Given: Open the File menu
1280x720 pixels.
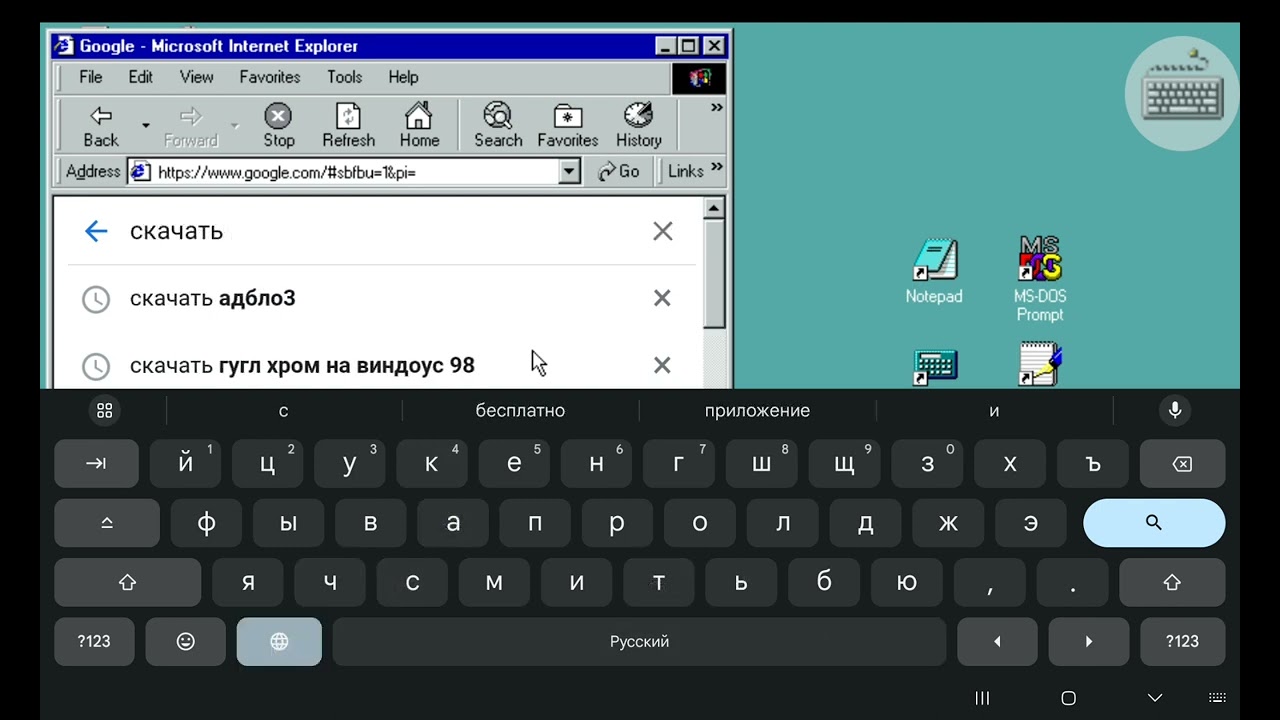Looking at the screenshot, I should 90,77.
